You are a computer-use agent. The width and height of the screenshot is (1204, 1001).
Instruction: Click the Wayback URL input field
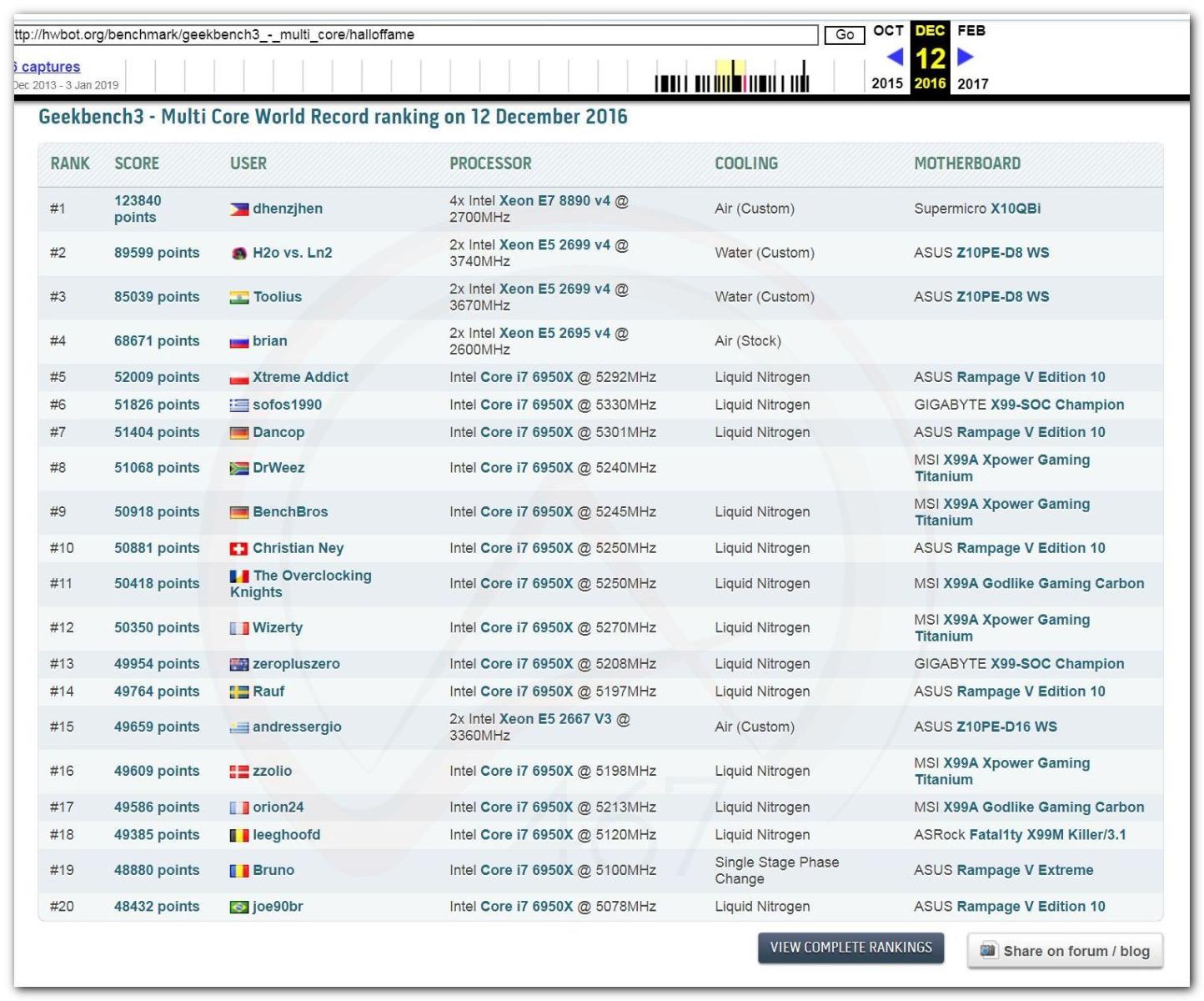415,35
